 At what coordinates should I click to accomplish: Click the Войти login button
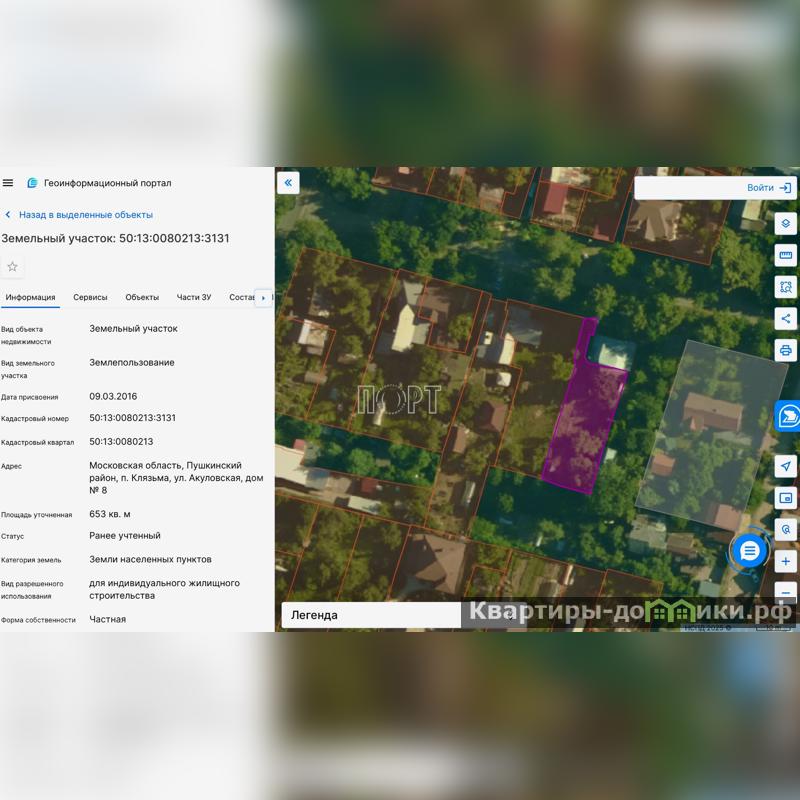(769, 187)
